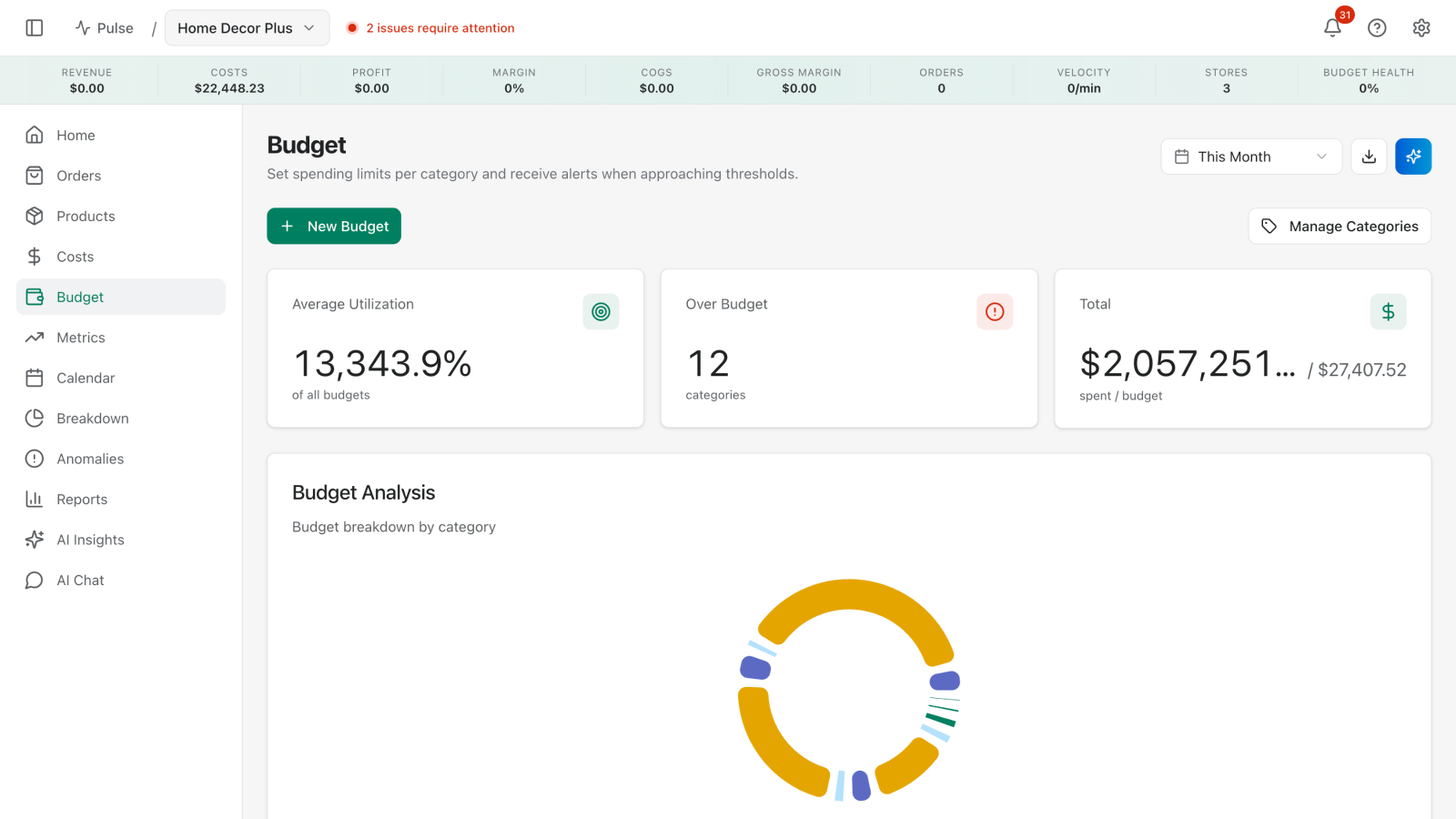Image resolution: width=1456 pixels, height=819 pixels.
Task: Open the notifications bell
Action: click(x=1332, y=28)
